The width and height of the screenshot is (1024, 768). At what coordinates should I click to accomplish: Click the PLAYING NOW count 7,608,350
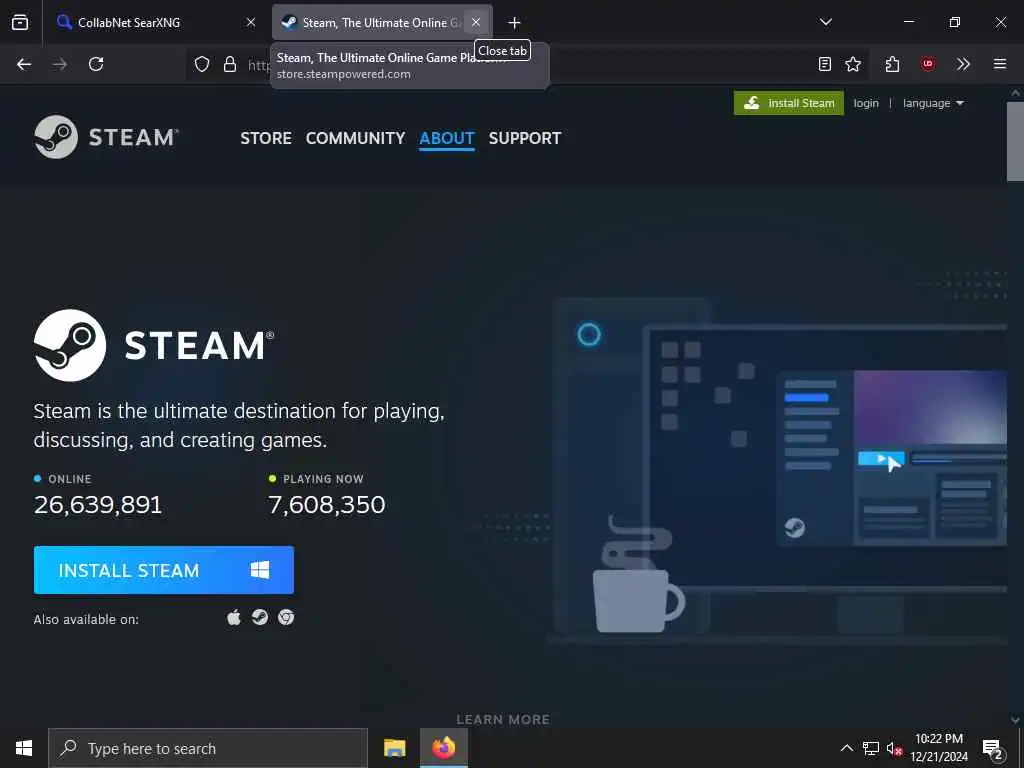(327, 505)
